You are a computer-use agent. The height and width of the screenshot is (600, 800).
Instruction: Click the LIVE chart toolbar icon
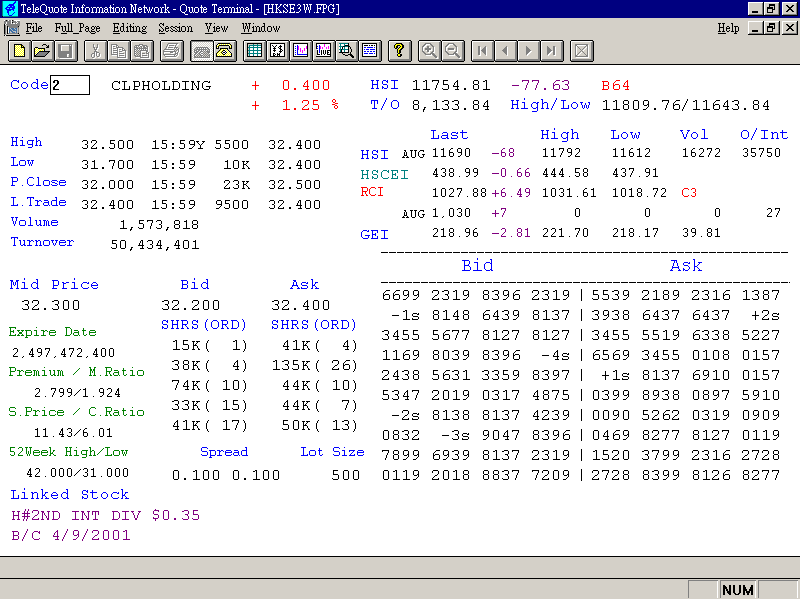tap(323, 51)
